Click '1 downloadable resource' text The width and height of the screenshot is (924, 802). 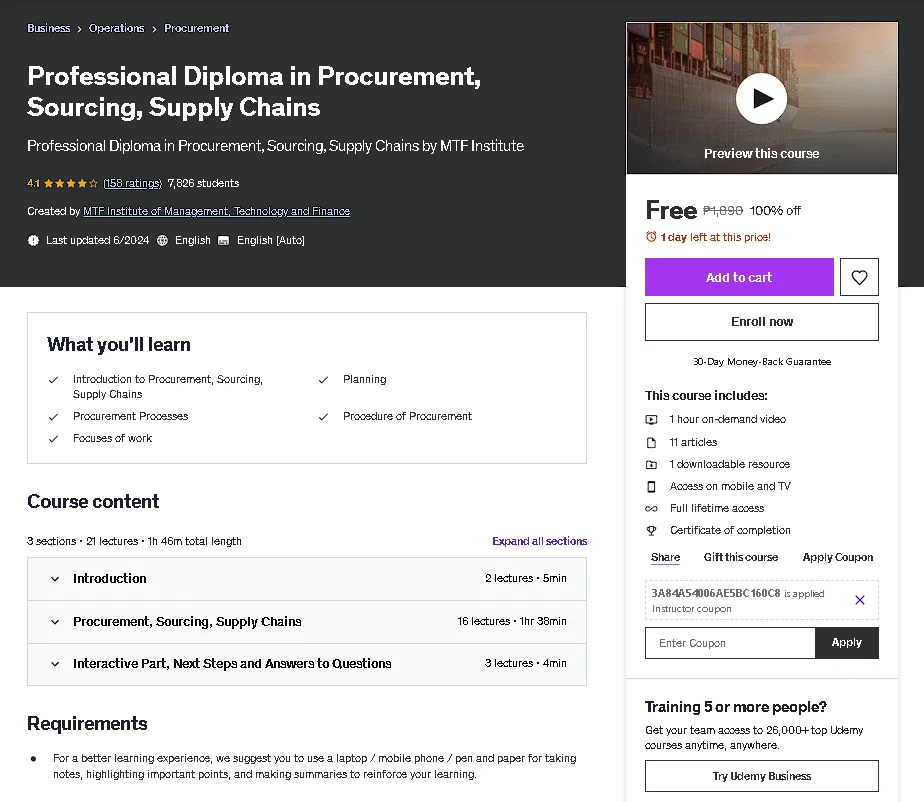(x=730, y=464)
